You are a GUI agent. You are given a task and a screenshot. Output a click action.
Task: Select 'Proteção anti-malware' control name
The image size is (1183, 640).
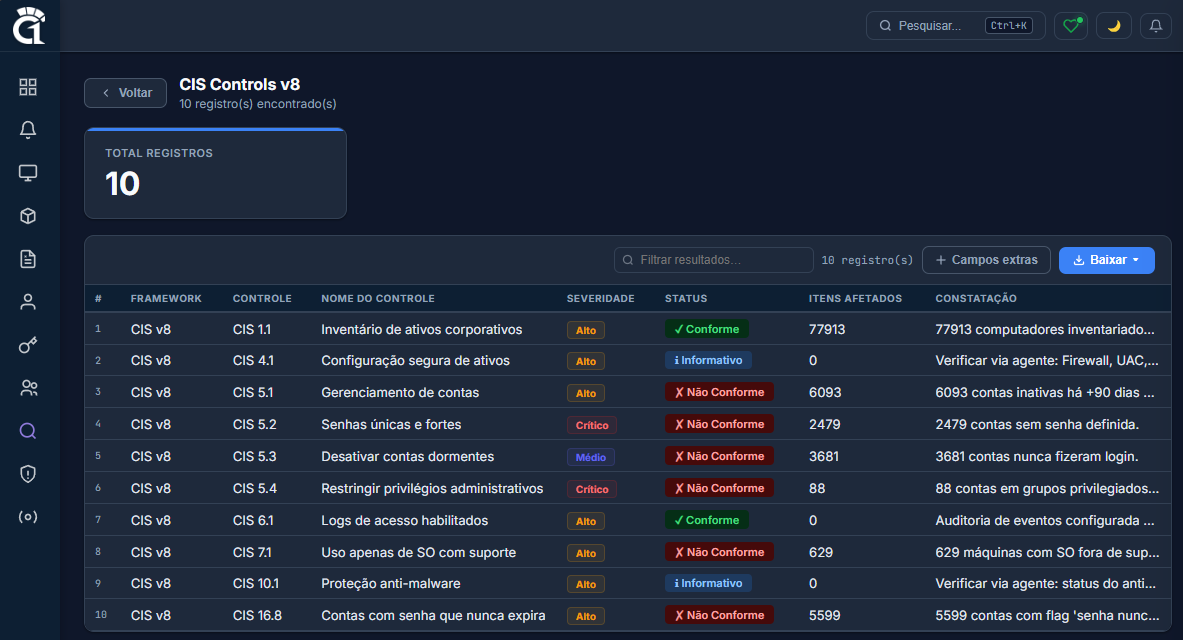pyautogui.click(x=391, y=583)
